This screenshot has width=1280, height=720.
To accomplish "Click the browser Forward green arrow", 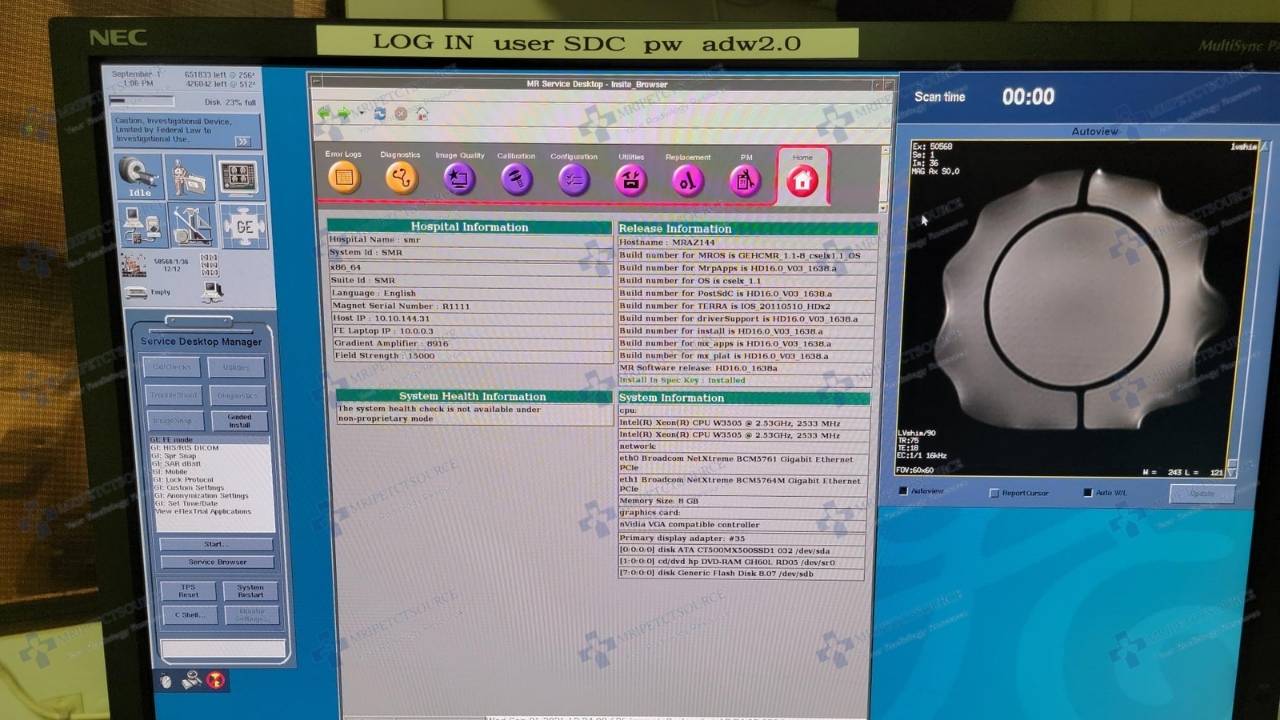I will [x=344, y=113].
